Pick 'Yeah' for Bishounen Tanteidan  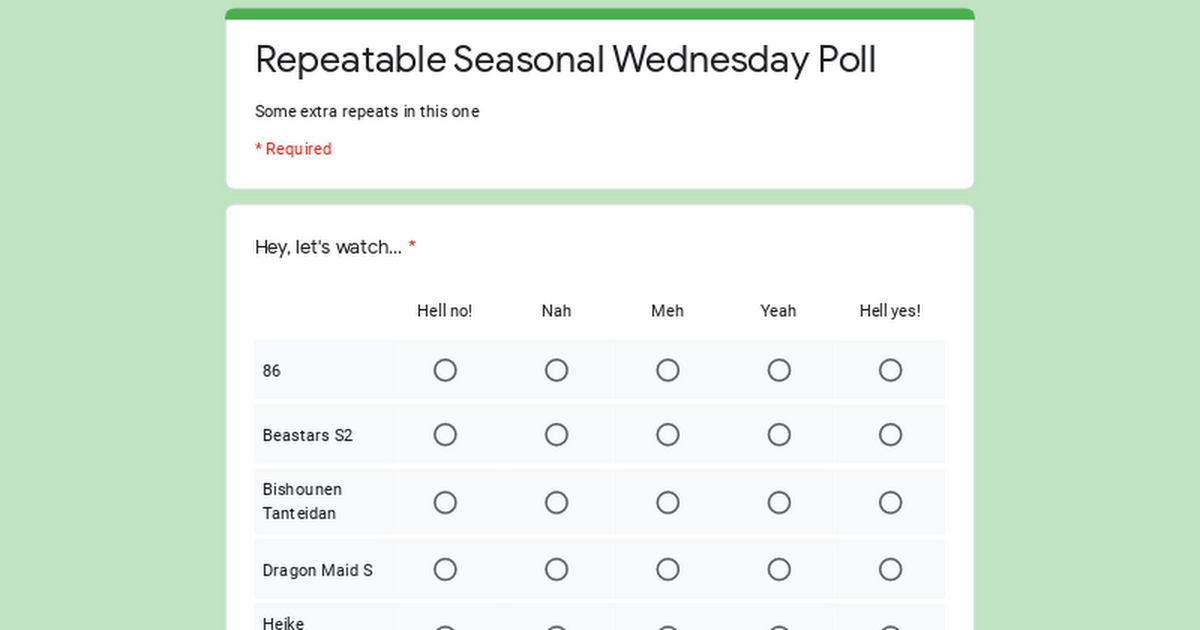[779, 502]
